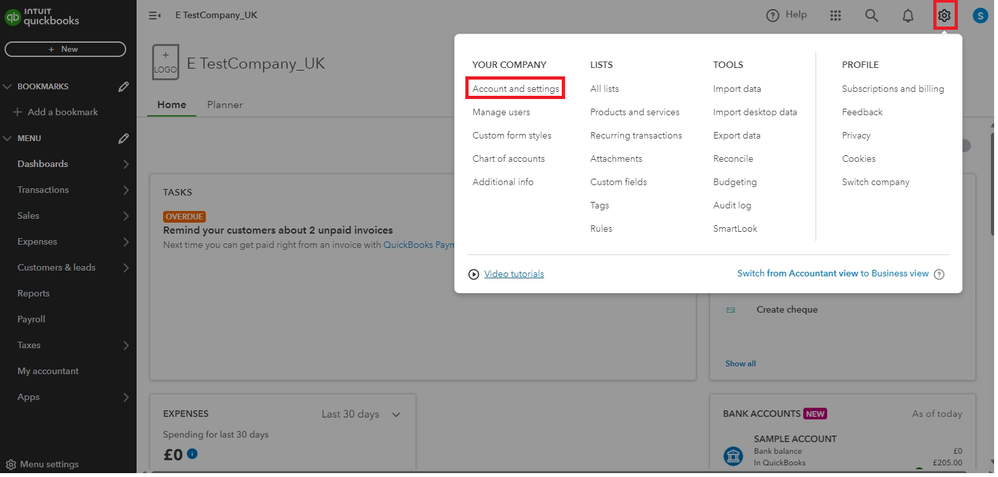Collapse the BOOKMARKS section
This screenshot has width=998, height=477.
click(8, 87)
